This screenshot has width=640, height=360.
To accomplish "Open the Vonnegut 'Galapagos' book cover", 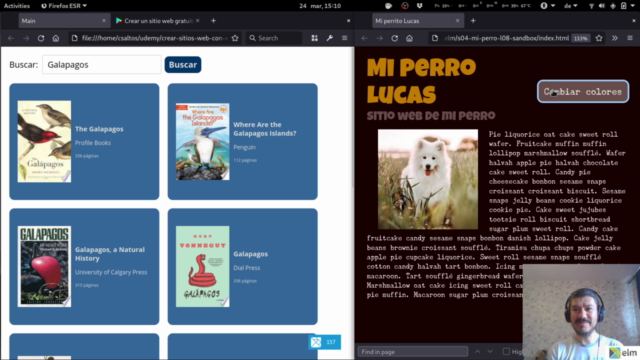I will coord(202,266).
